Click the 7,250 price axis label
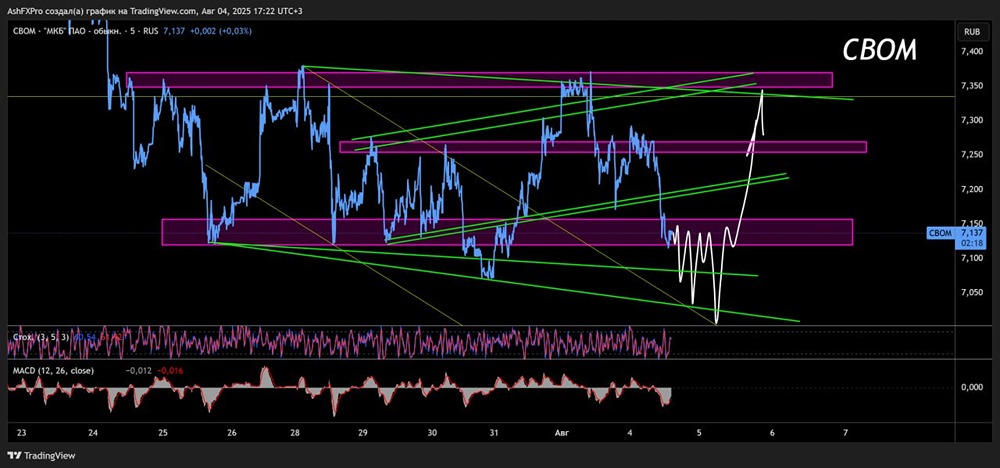Screen dimensions: 1000x468 [x=972, y=154]
